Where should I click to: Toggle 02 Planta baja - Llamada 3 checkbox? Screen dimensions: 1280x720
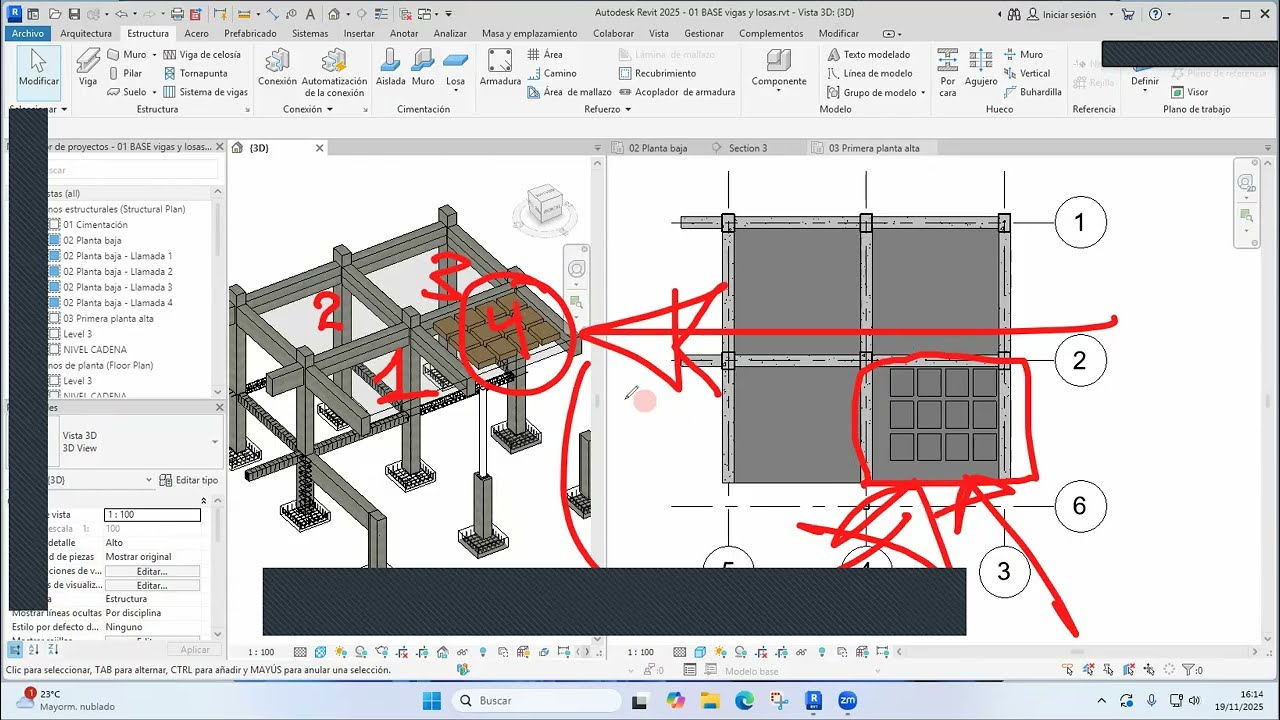55,287
